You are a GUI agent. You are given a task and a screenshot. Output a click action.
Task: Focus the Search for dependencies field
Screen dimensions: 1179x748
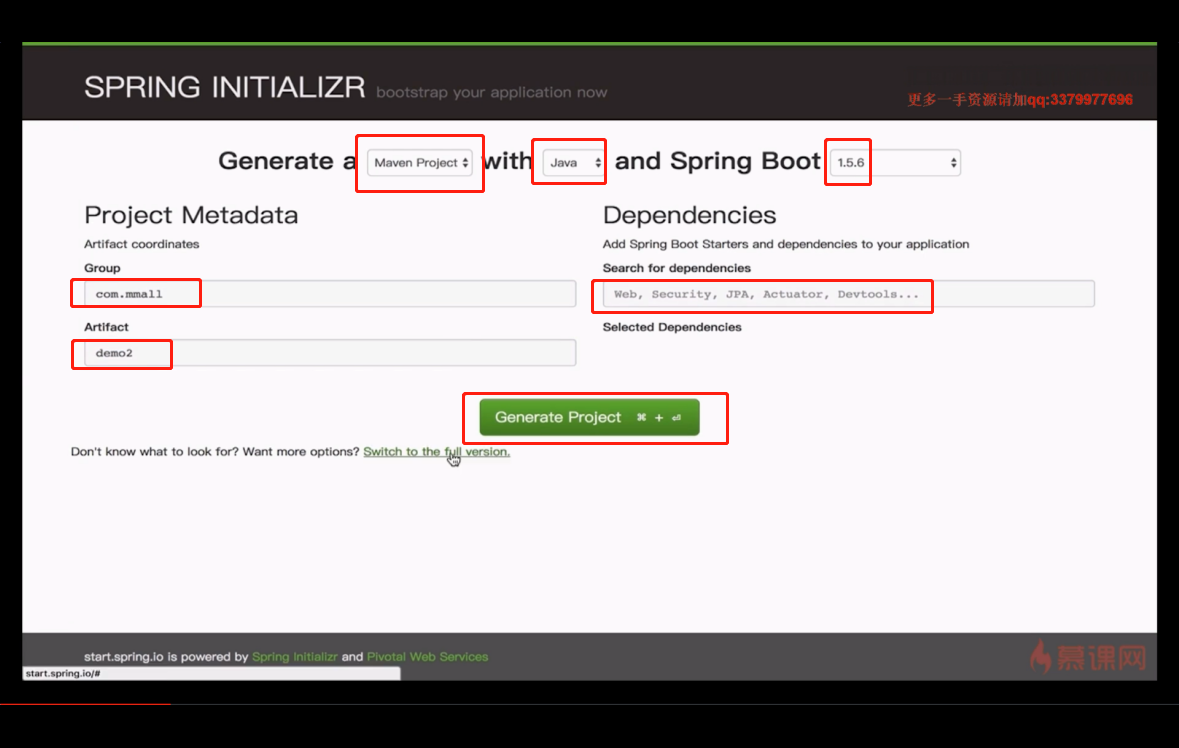848,294
